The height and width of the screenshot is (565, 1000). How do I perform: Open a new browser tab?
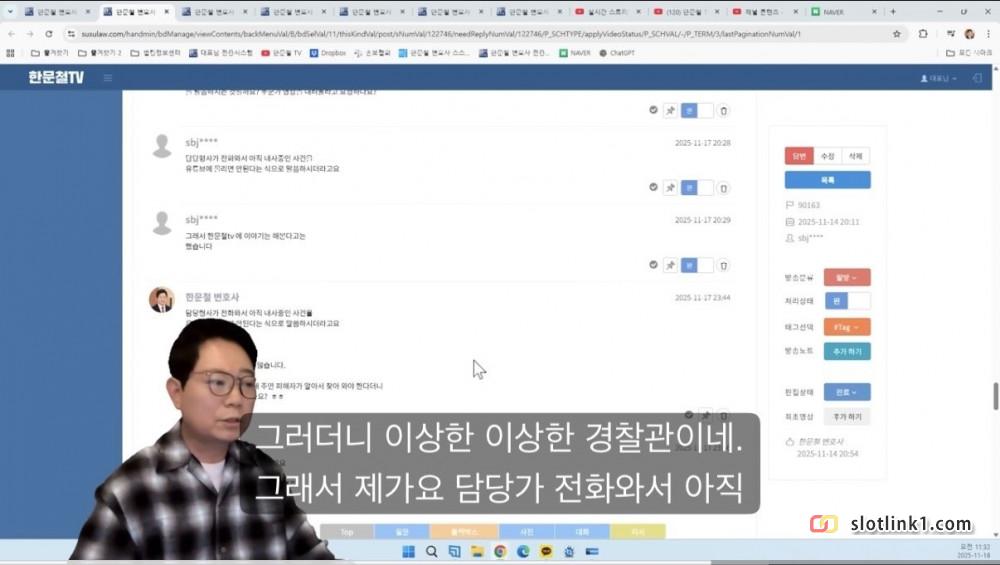[x=893, y=11]
